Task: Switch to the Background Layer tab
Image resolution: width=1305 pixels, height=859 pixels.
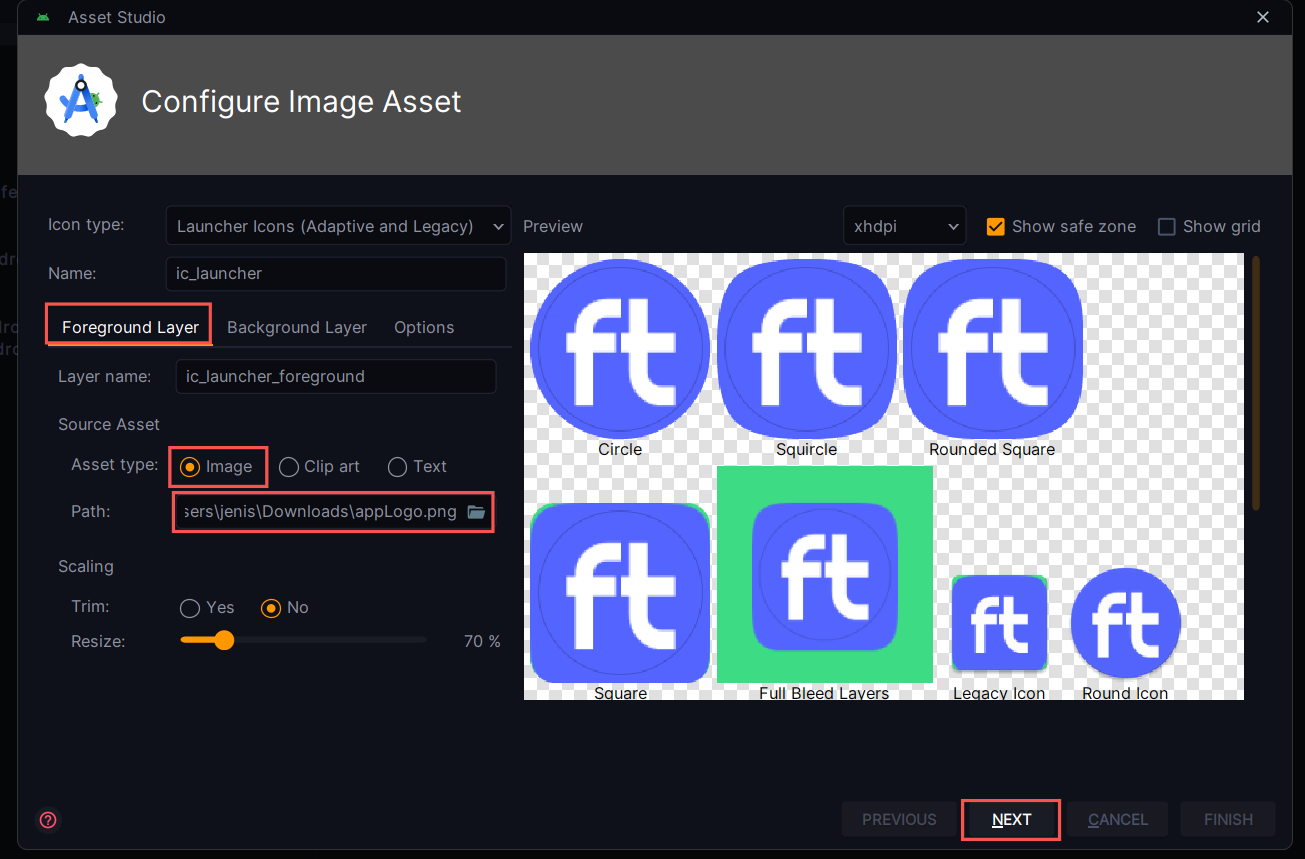Action: pyautogui.click(x=297, y=328)
